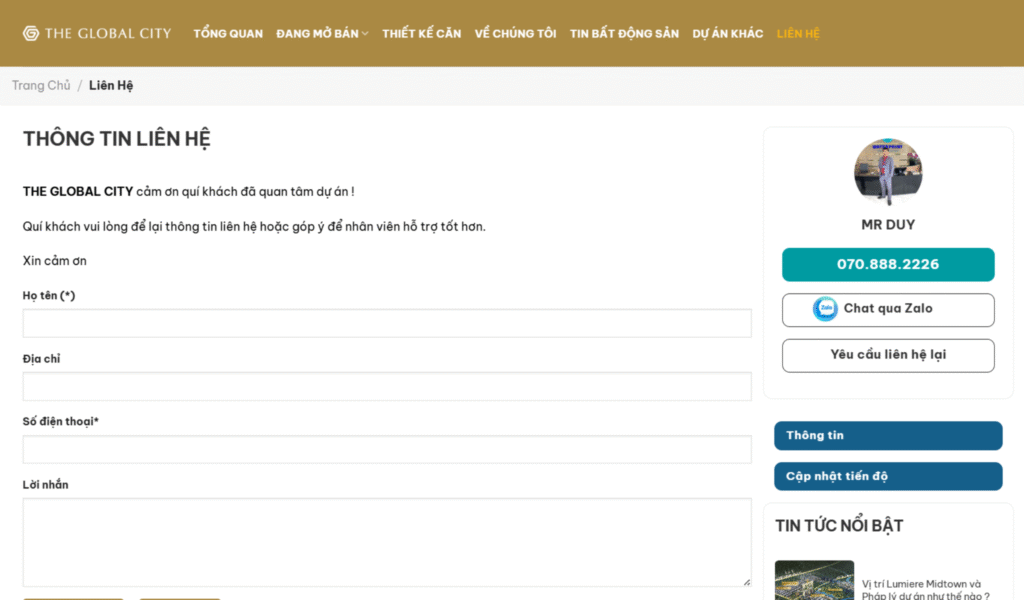Viewport: 1024px width, 600px height.
Task: Click the Lumiere Midtown news thumbnail
Action: coord(814,581)
